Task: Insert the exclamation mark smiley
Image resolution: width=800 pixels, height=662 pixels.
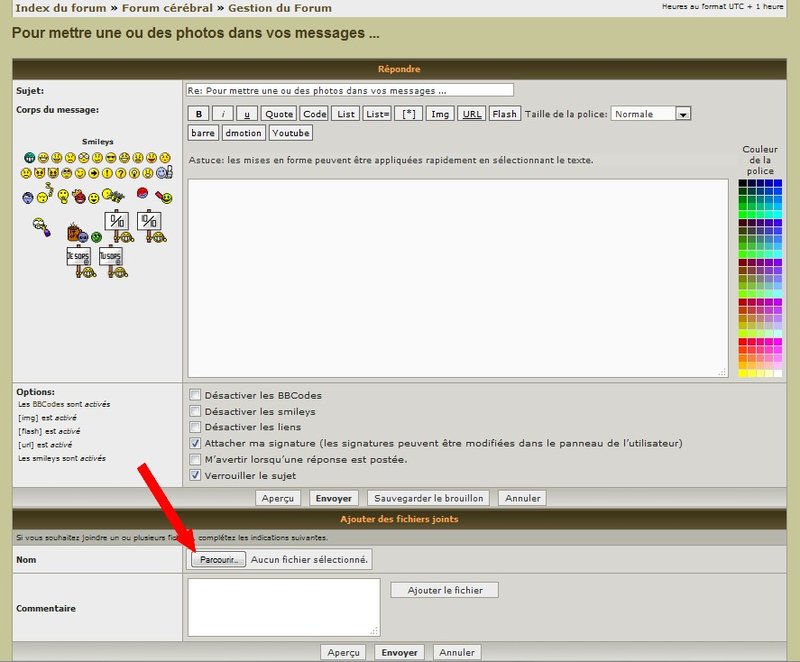Action: tap(107, 173)
